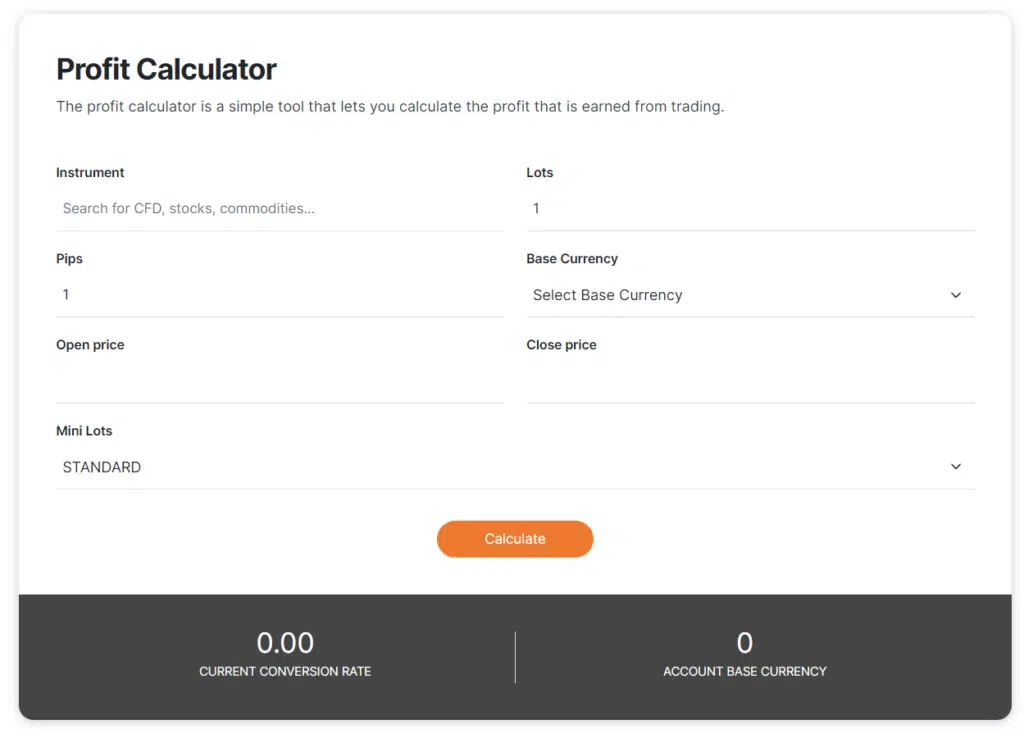Viewport: 1024px width, 729px height.
Task: Click the Lots label
Action: (x=539, y=172)
